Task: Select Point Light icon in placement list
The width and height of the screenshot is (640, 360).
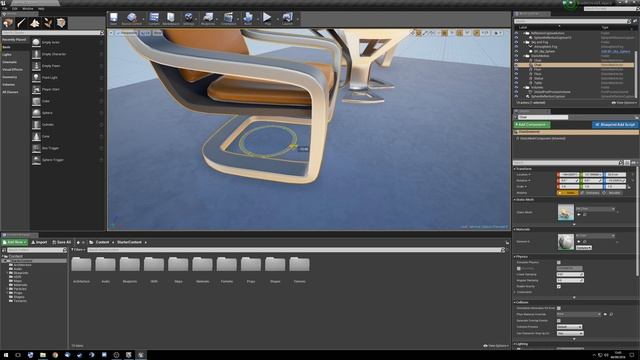Action: 36,77
